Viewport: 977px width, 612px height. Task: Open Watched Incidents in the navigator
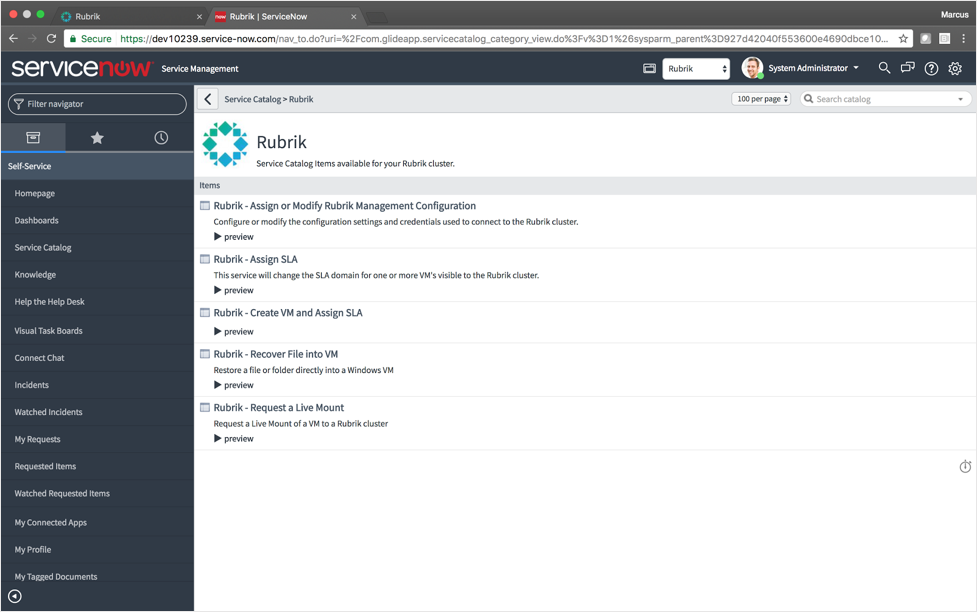[x=49, y=412]
